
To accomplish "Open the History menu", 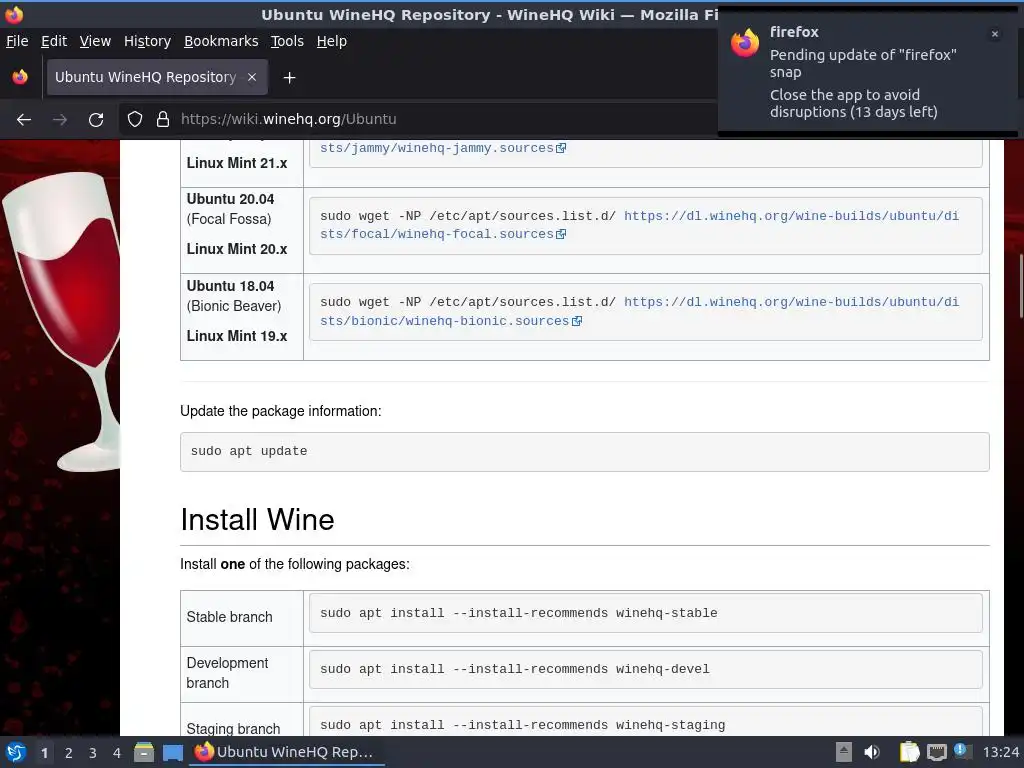I will tap(148, 41).
